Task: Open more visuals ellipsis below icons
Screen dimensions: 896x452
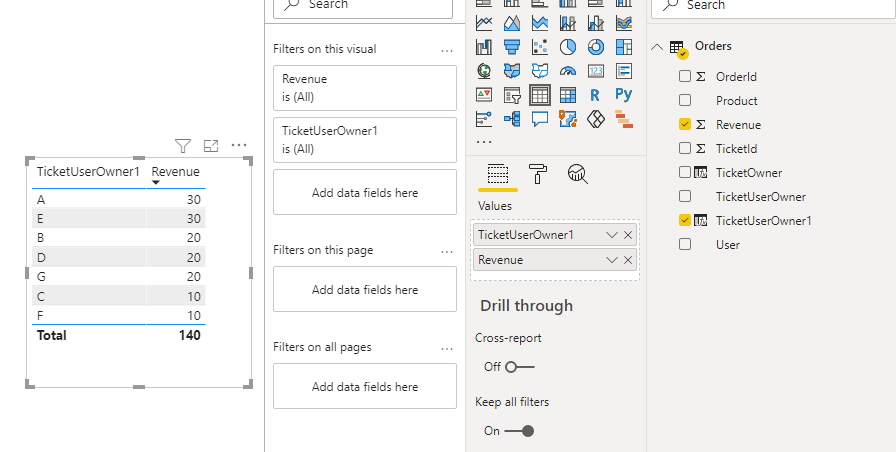Action: tap(483, 142)
